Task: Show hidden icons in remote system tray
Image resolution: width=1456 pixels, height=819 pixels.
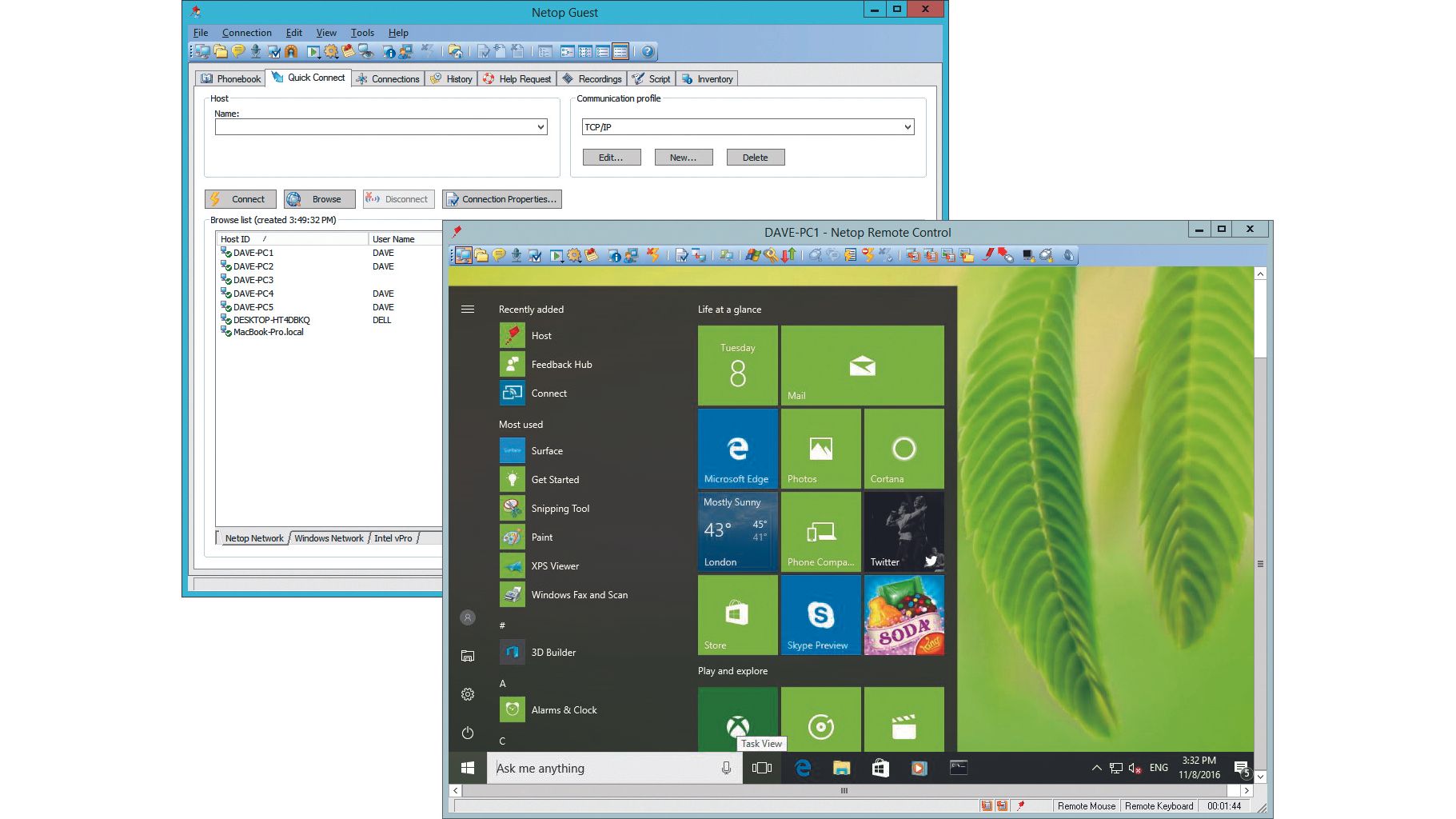Action: pyautogui.click(x=1096, y=768)
